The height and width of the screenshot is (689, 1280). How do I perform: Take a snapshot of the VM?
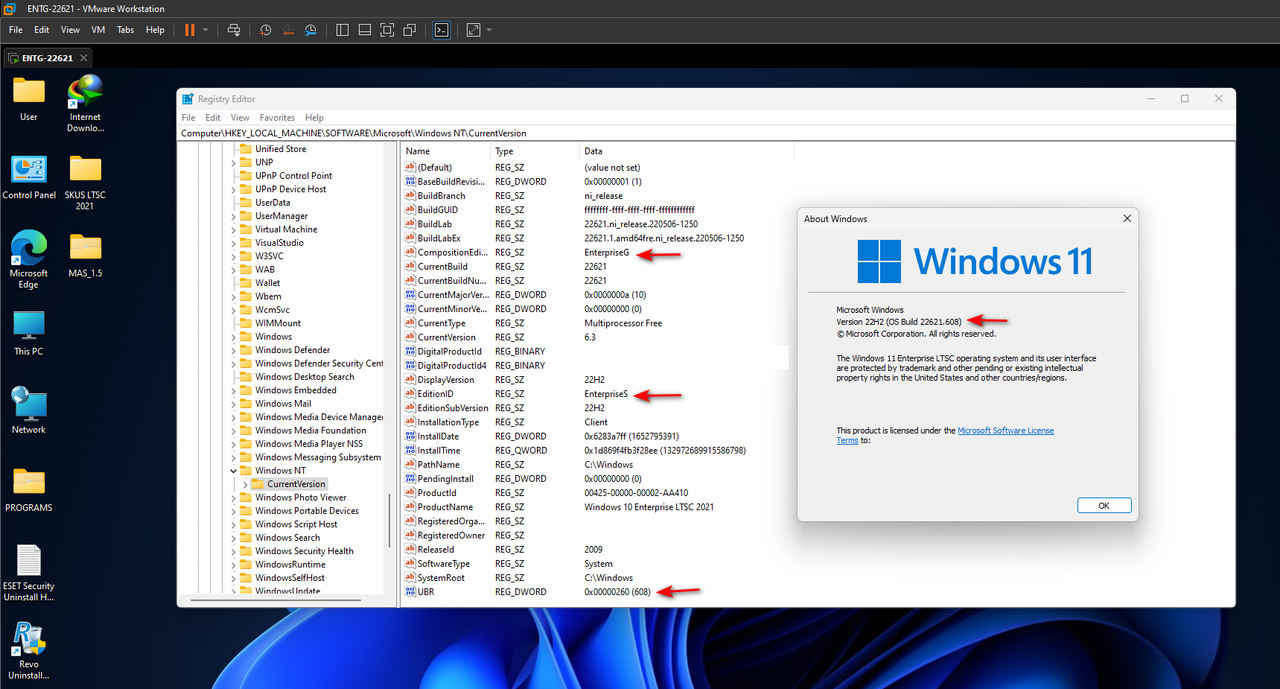click(x=265, y=30)
